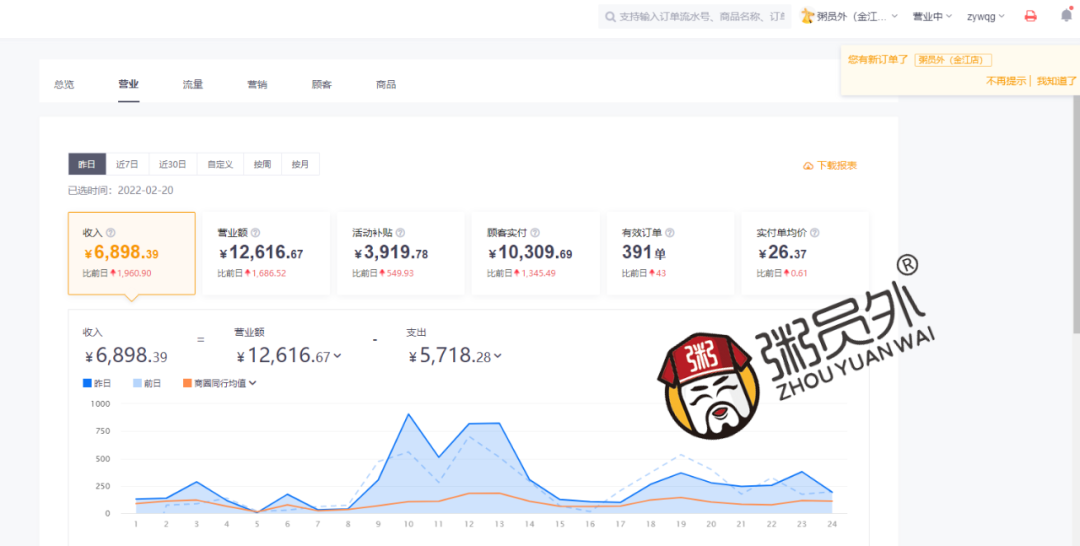
Task: Select the 实付单均价 summary card
Action: [x=805, y=253]
